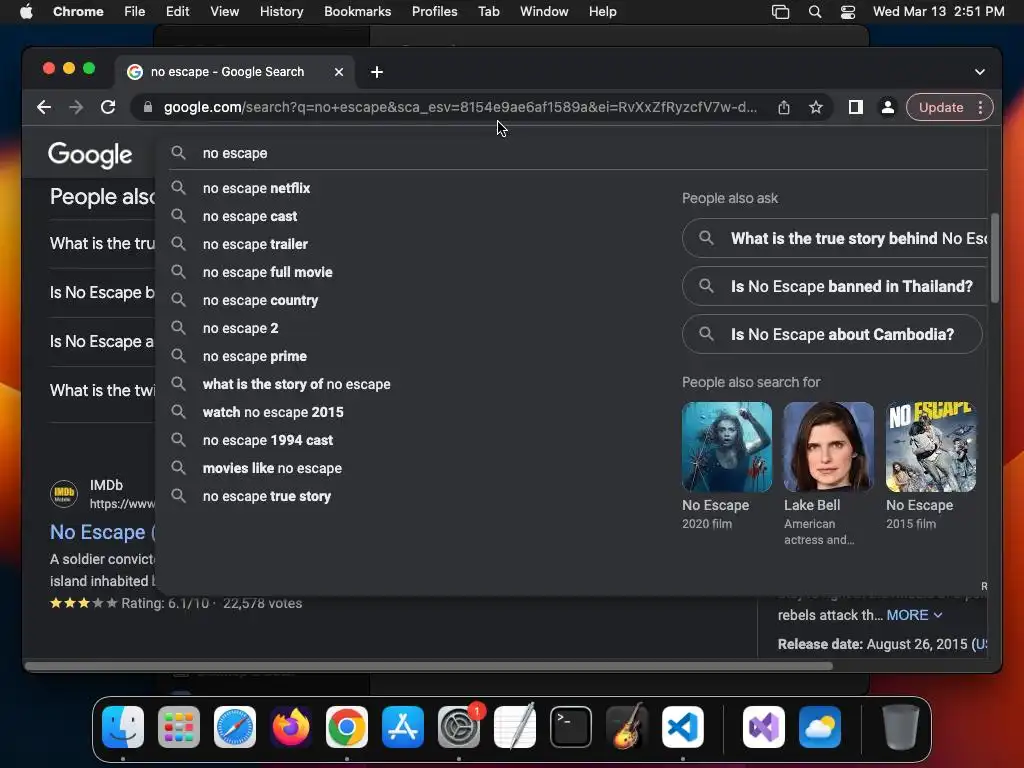Open the Bookmarks menu

(x=357, y=12)
